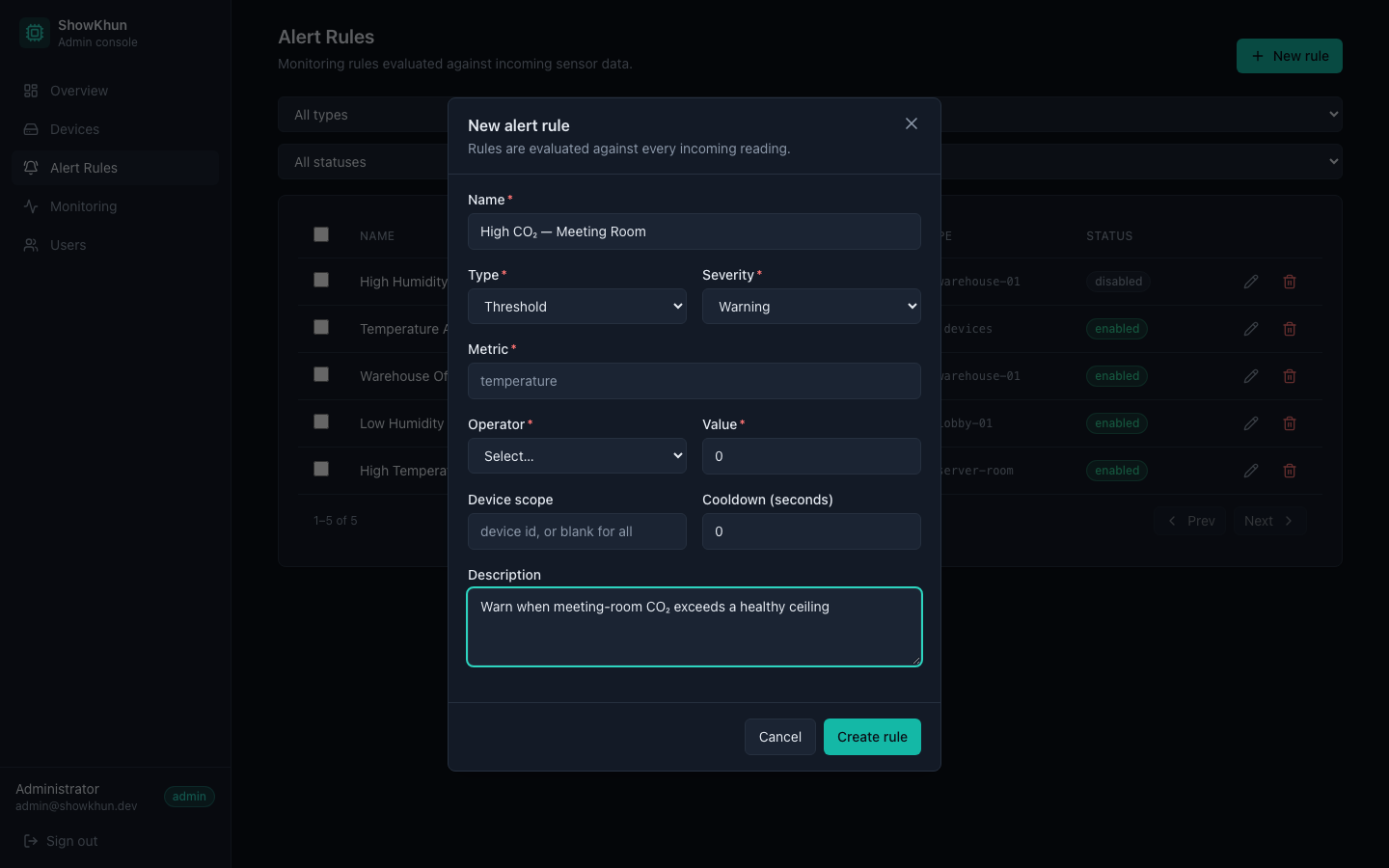Open the Severity dropdown showing Warning

811,307
